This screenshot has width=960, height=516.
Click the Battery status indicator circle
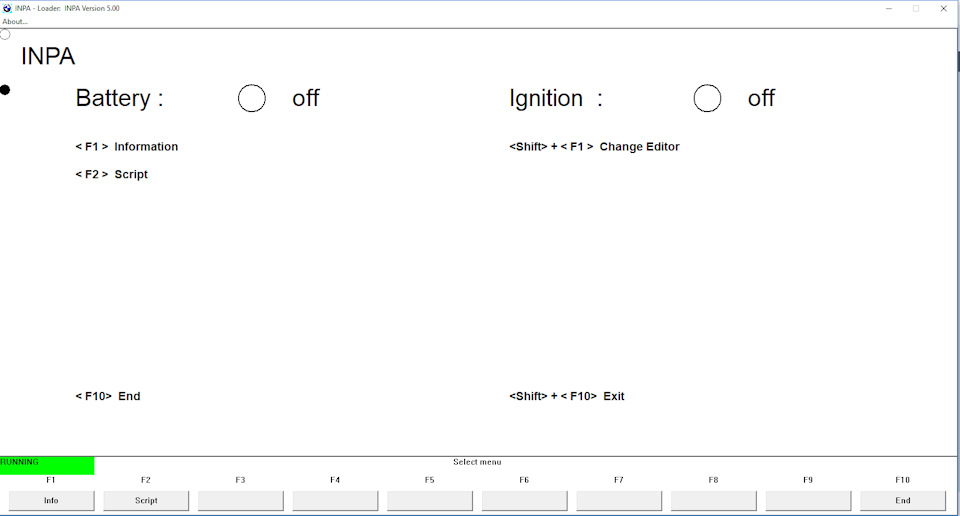pos(252,98)
